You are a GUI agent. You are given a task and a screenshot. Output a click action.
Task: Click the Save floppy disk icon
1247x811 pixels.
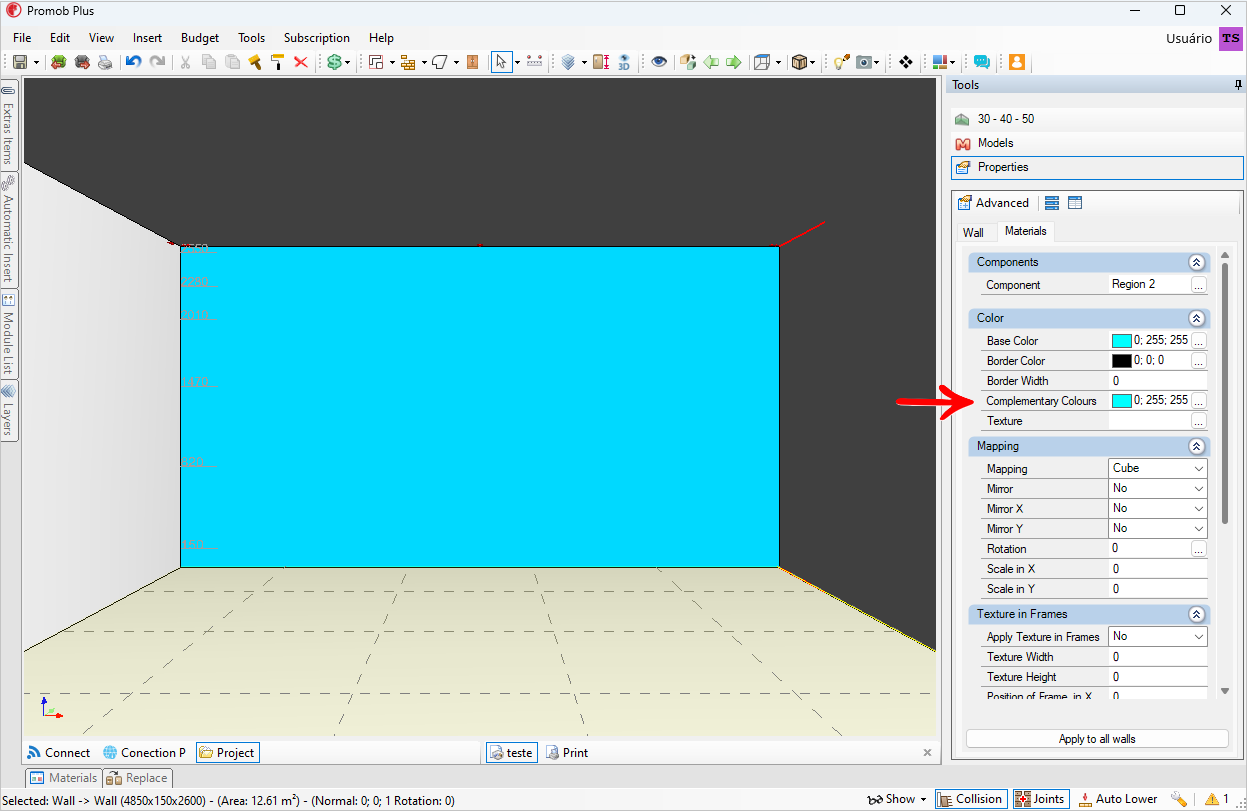(19, 62)
